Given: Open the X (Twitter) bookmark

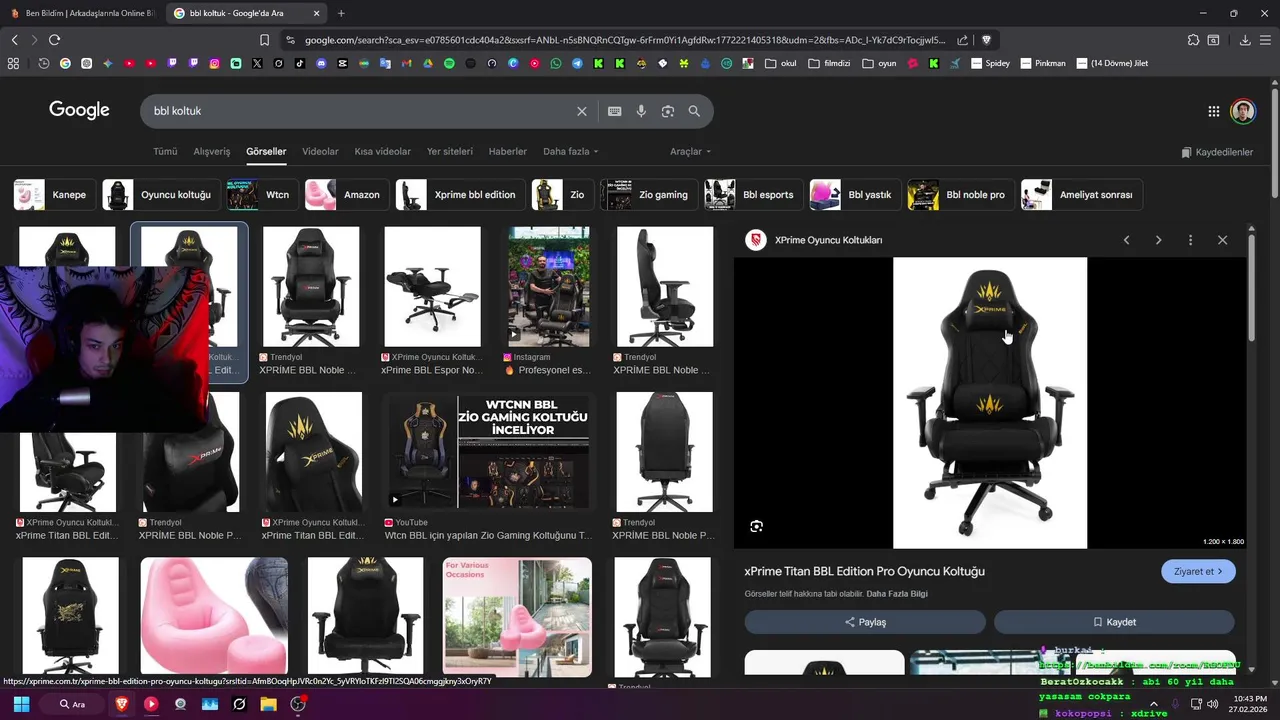Looking at the screenshot, I should [x=257, y=63].
